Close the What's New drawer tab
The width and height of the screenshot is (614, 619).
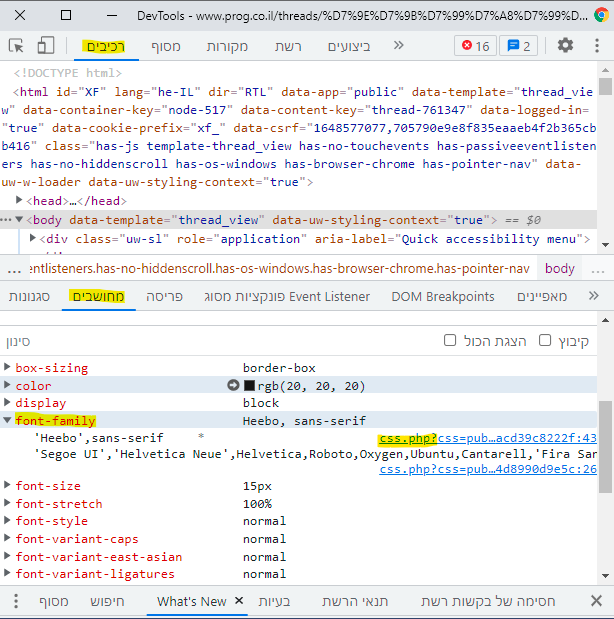(238, 600)
